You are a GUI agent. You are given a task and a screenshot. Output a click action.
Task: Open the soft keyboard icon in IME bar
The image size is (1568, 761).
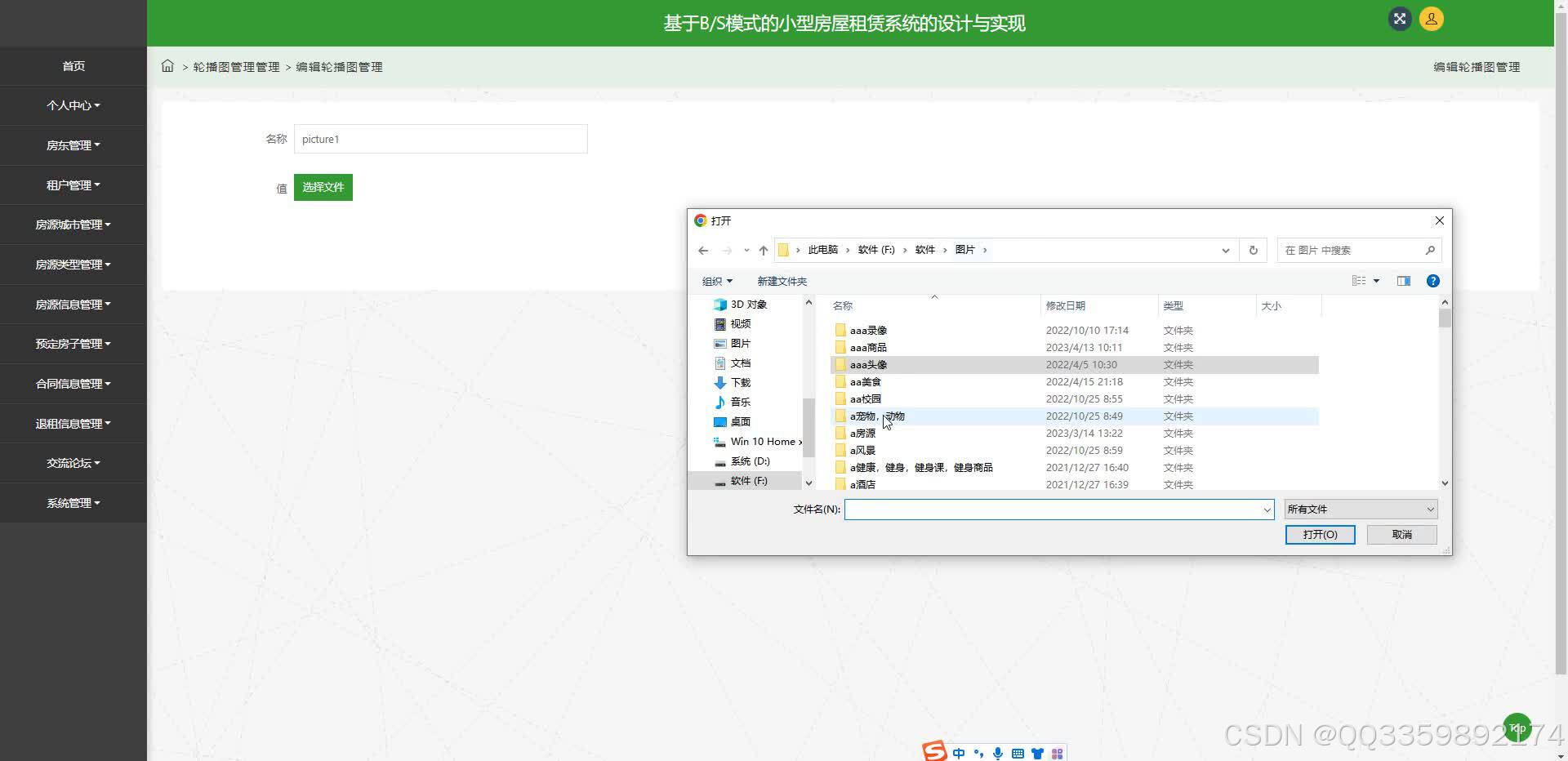[x=1018, y=754]
